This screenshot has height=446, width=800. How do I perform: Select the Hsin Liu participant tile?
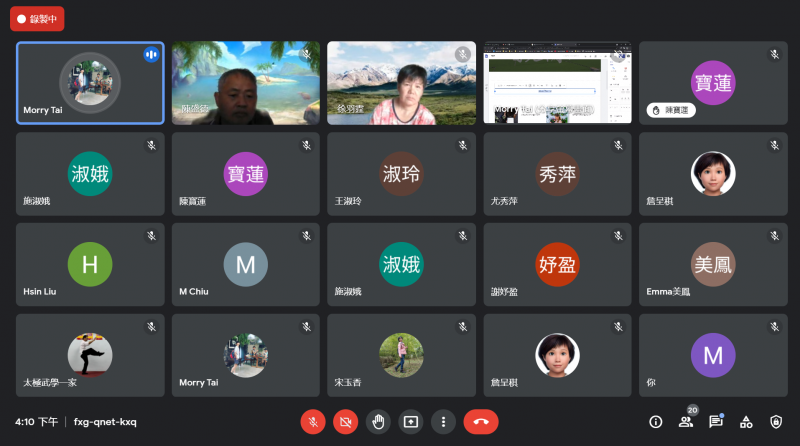point(90,264)
